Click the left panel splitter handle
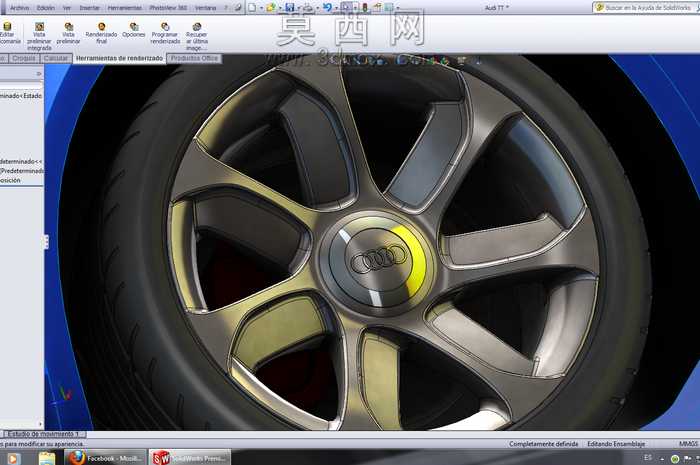Image resolution: width=700 pixels, height=465 pixels. point(46,242)
